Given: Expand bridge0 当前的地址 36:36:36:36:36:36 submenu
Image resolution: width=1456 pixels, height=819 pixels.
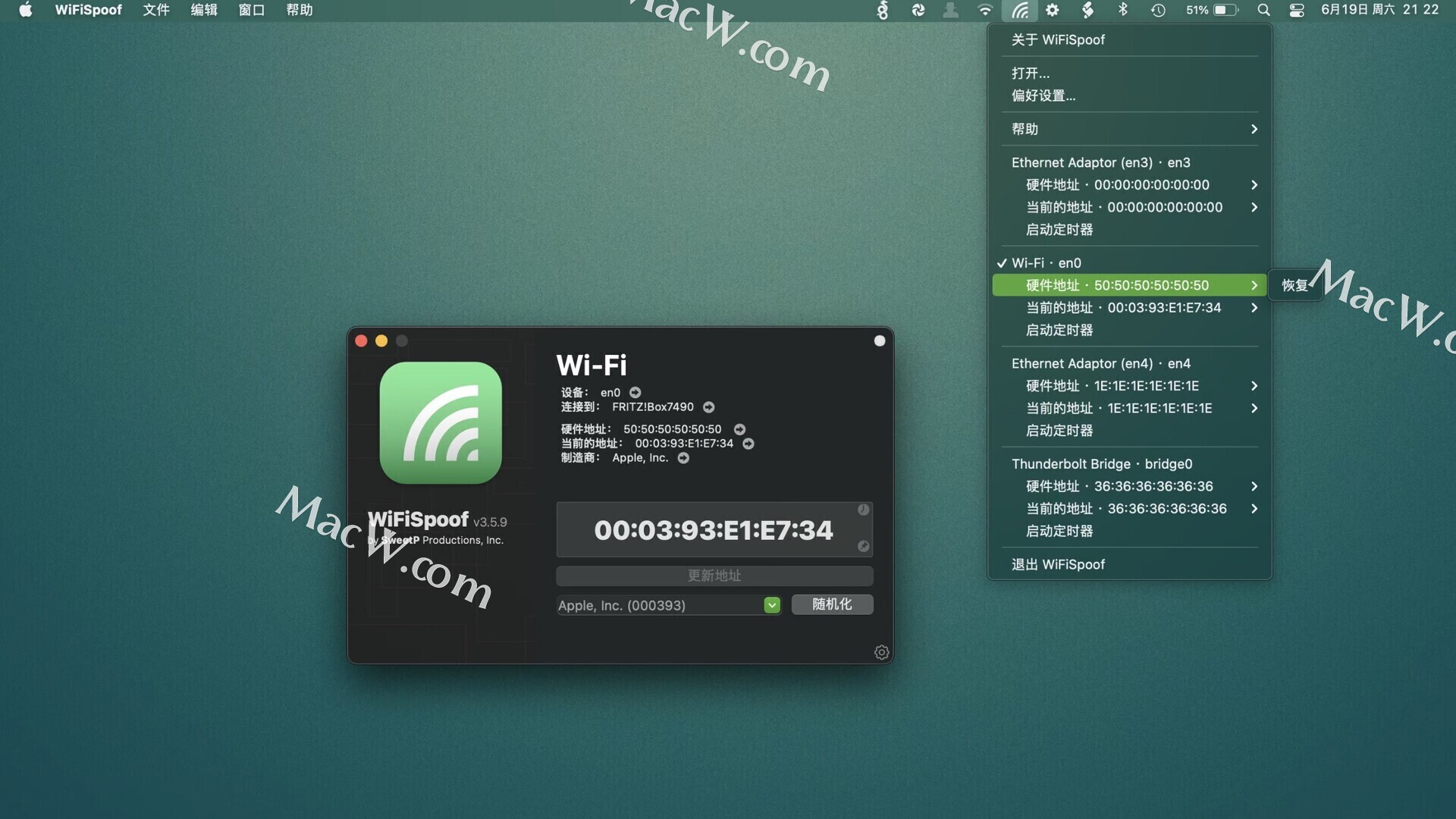Looking at the screenshot, I should [1129, 508].
